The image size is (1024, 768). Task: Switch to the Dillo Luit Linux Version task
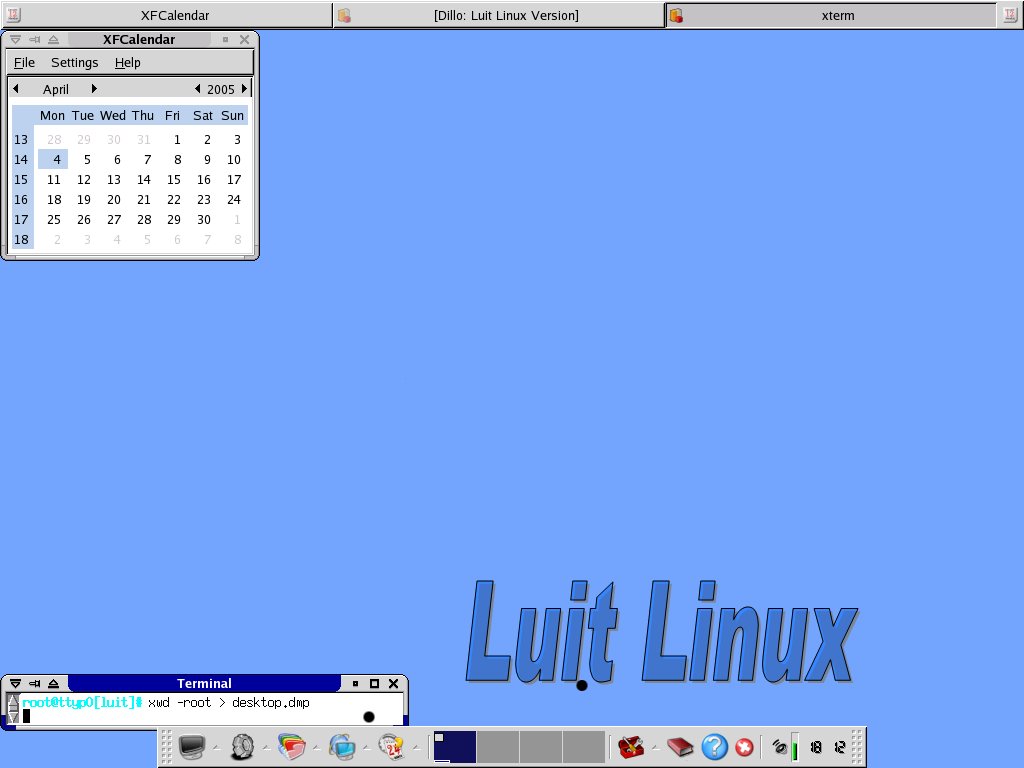click(499, 15)
